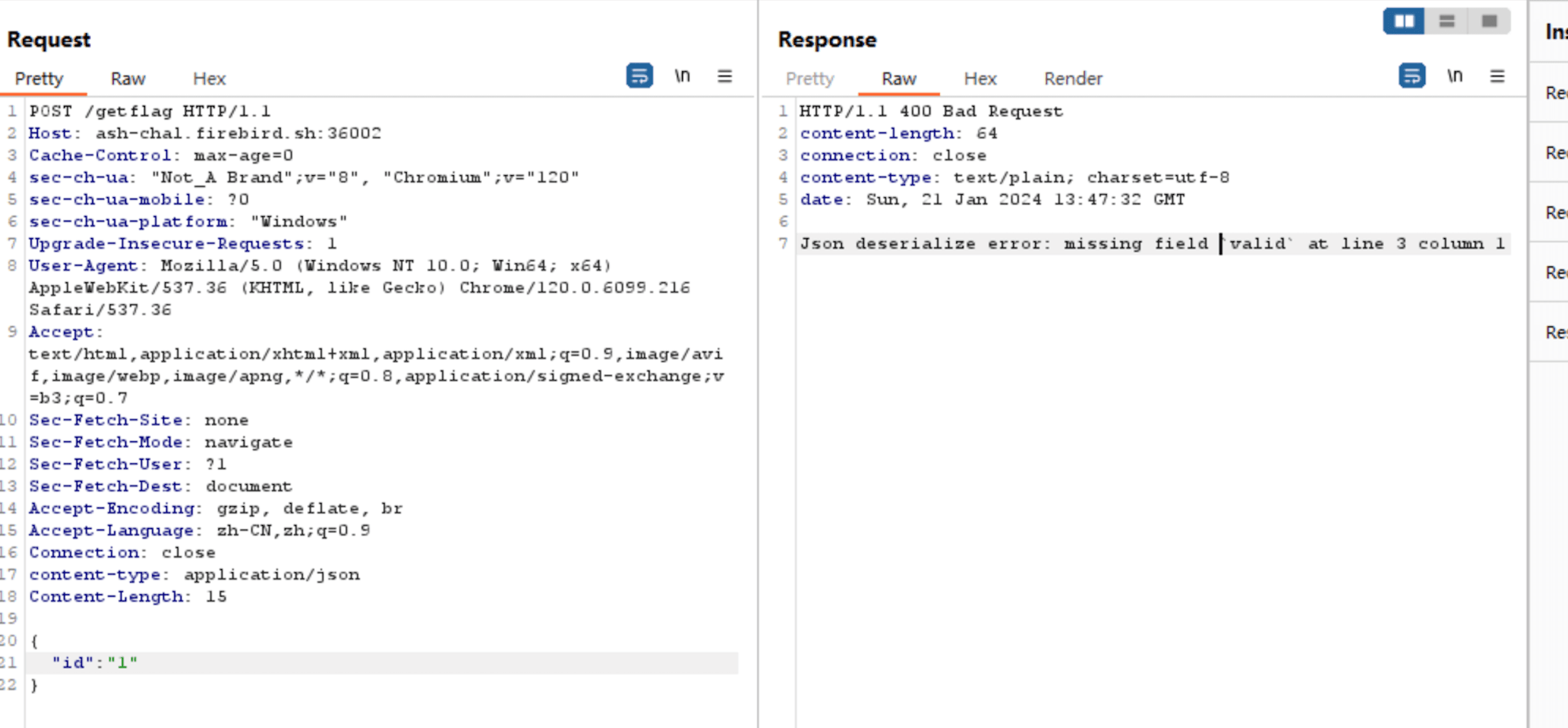Switch to the combined single-pane view
This screenshot has height=728, width=1568.
pos(1488,21)
